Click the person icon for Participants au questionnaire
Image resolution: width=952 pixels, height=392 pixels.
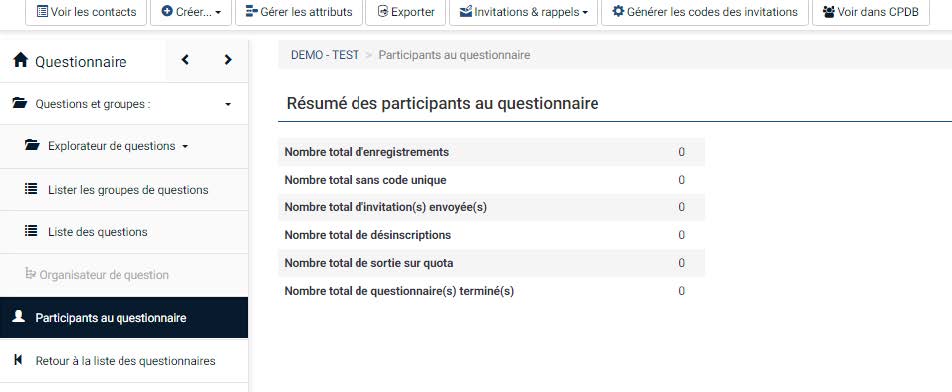[19, 317]
